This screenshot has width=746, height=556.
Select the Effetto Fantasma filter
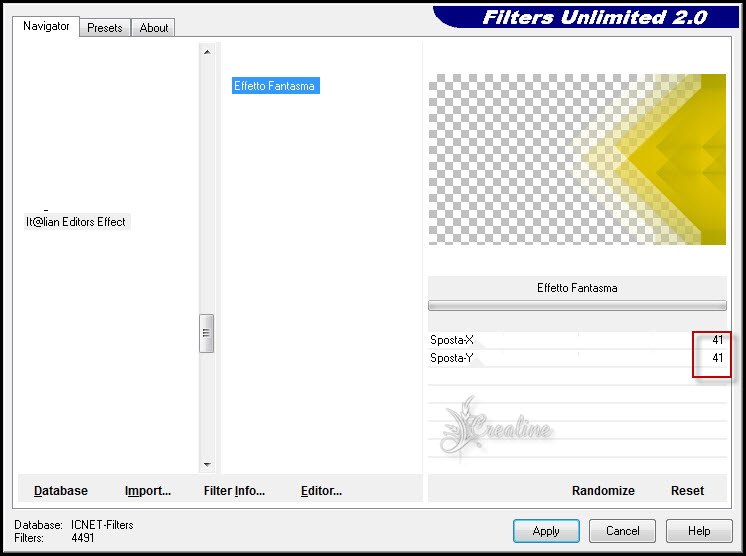274,86
